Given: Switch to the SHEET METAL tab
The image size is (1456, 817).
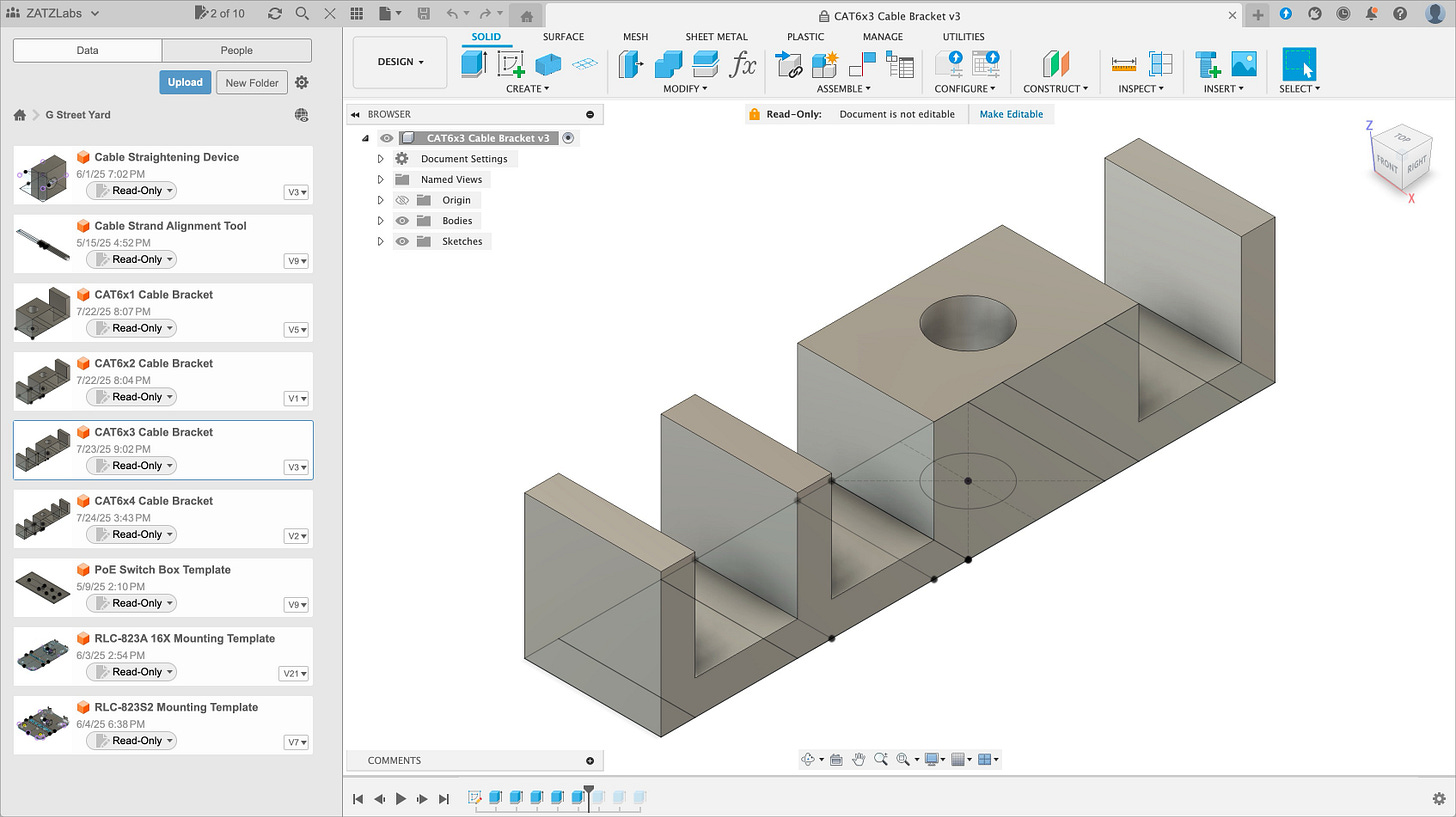Looking at the screenshot, I should pyautogui.click(x=716, y=37).
